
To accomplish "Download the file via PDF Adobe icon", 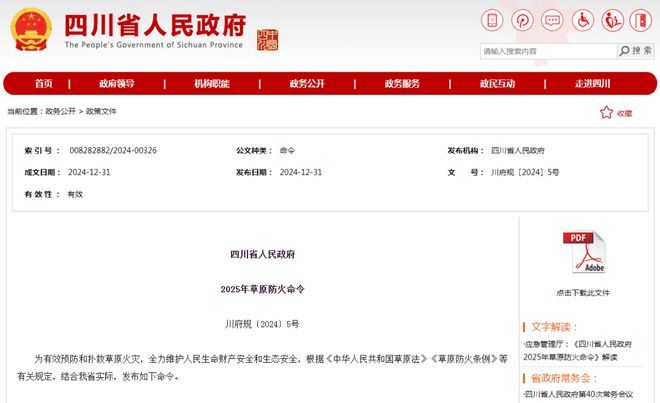I will point(584,252).
